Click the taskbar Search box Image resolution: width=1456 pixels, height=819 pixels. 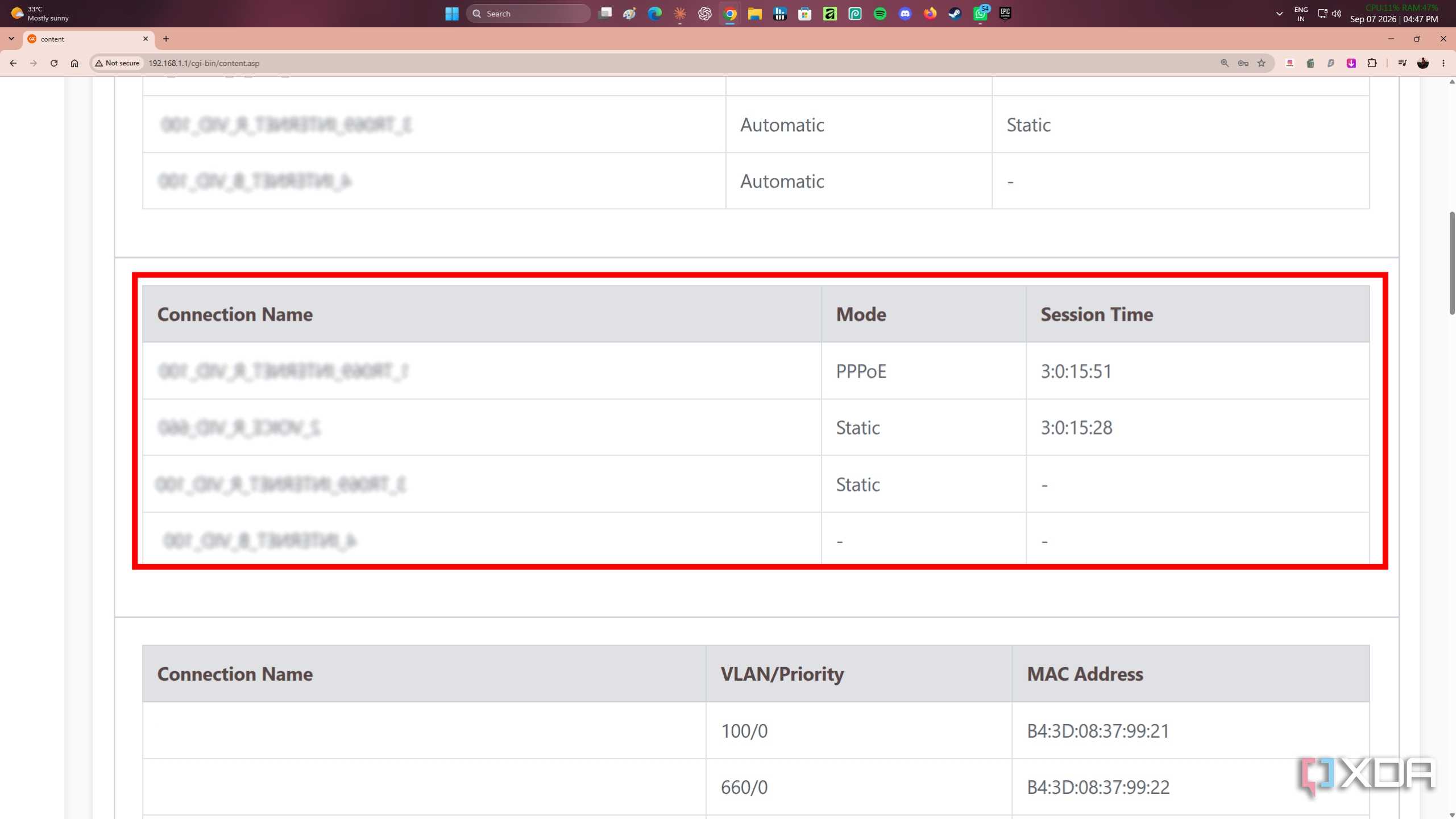[528, 14]
